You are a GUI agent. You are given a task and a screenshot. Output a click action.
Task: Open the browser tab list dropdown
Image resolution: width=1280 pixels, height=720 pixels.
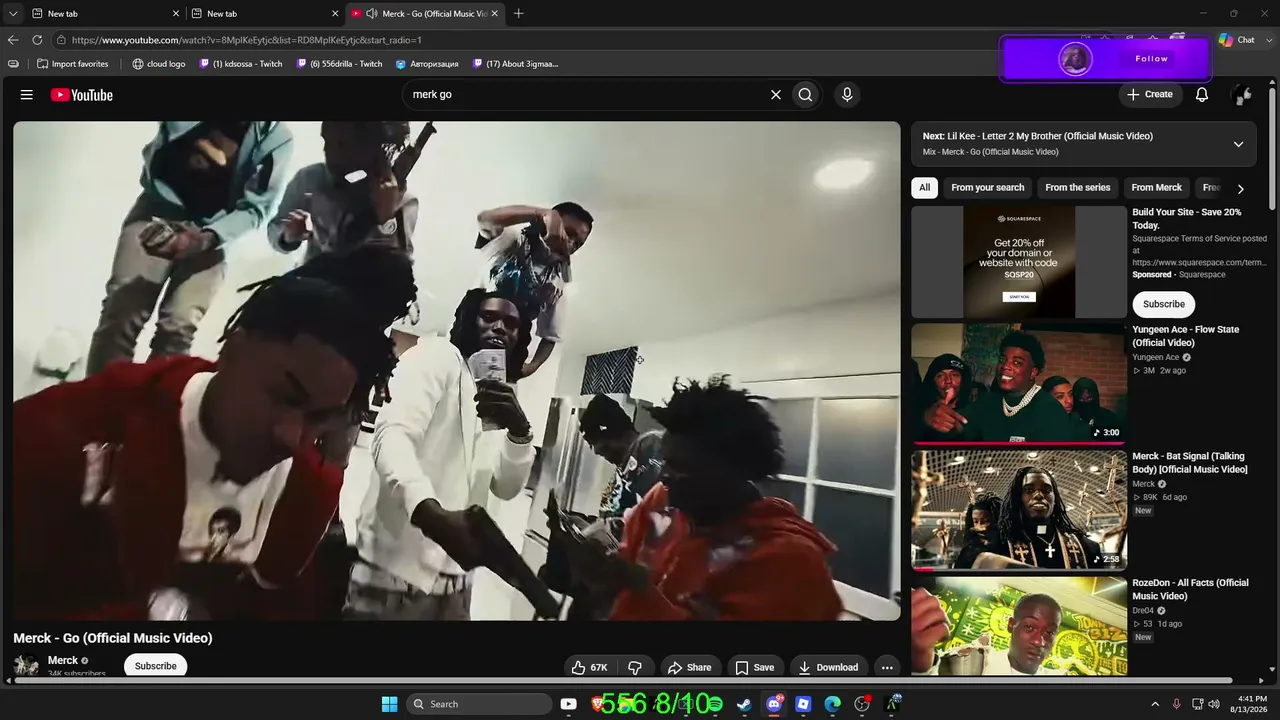[13, 14]
